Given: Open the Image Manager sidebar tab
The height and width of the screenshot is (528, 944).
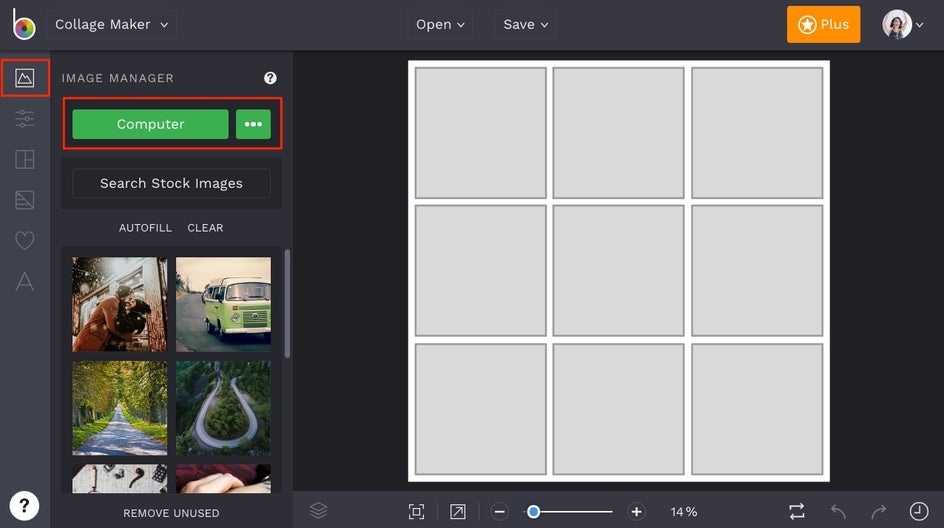Looking at the screenshot, I should point(25,78).
